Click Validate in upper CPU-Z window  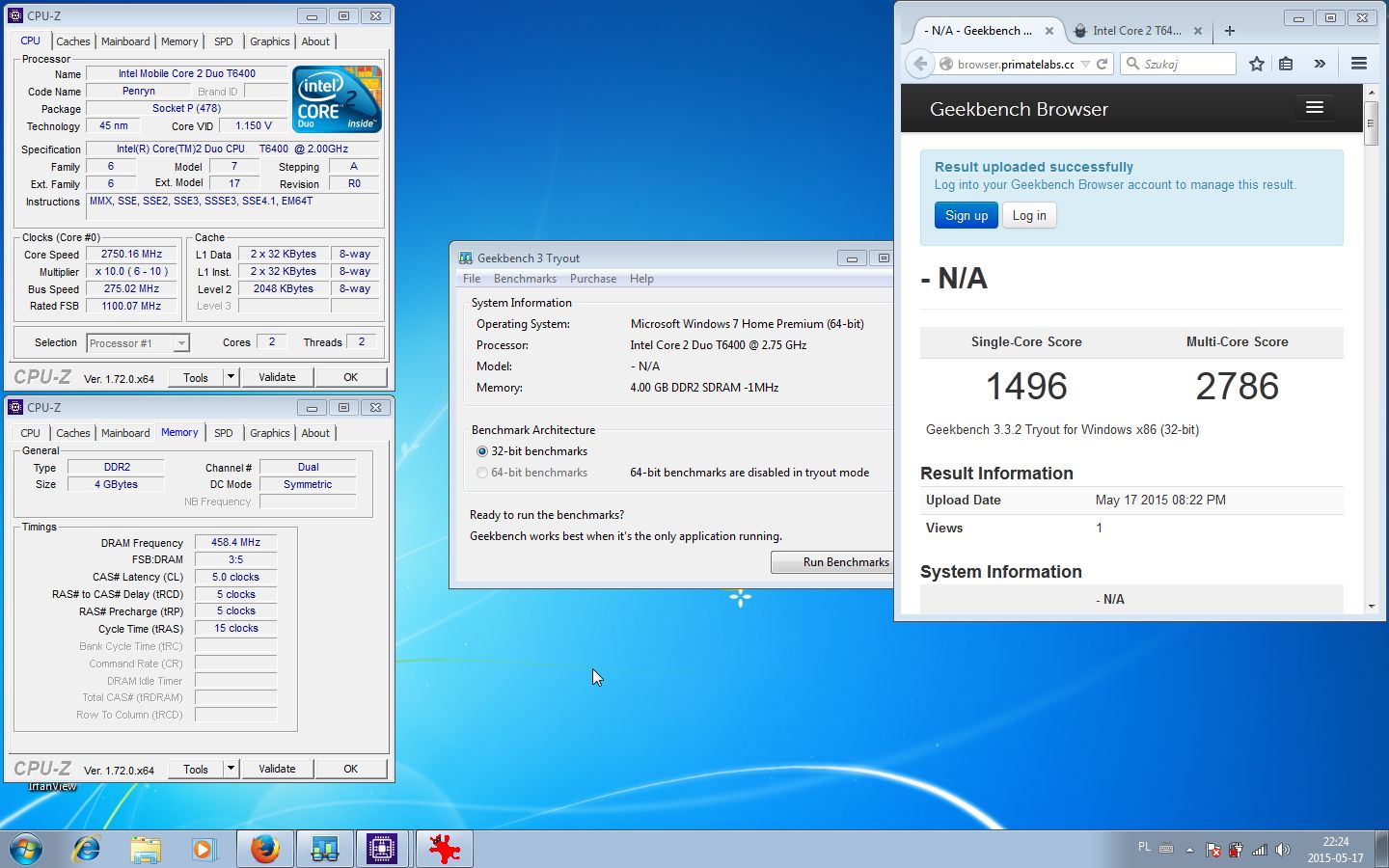click(277, 377)
